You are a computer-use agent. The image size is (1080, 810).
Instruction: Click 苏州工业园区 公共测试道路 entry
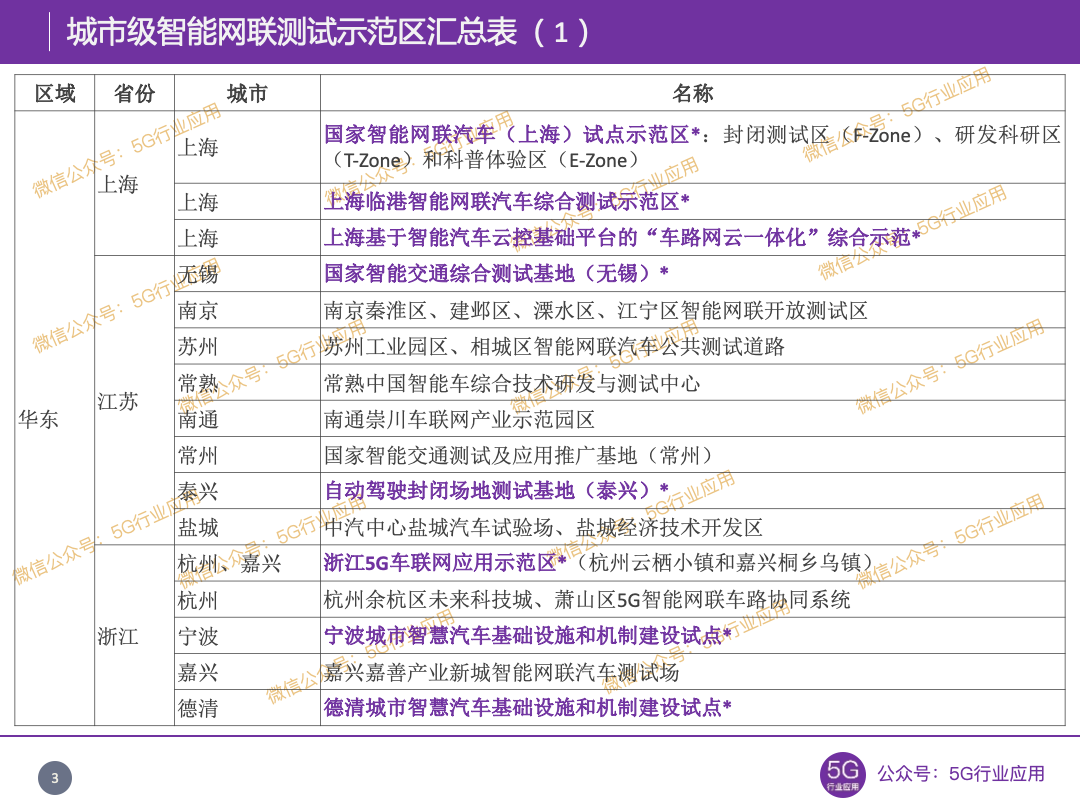[693, 346]
